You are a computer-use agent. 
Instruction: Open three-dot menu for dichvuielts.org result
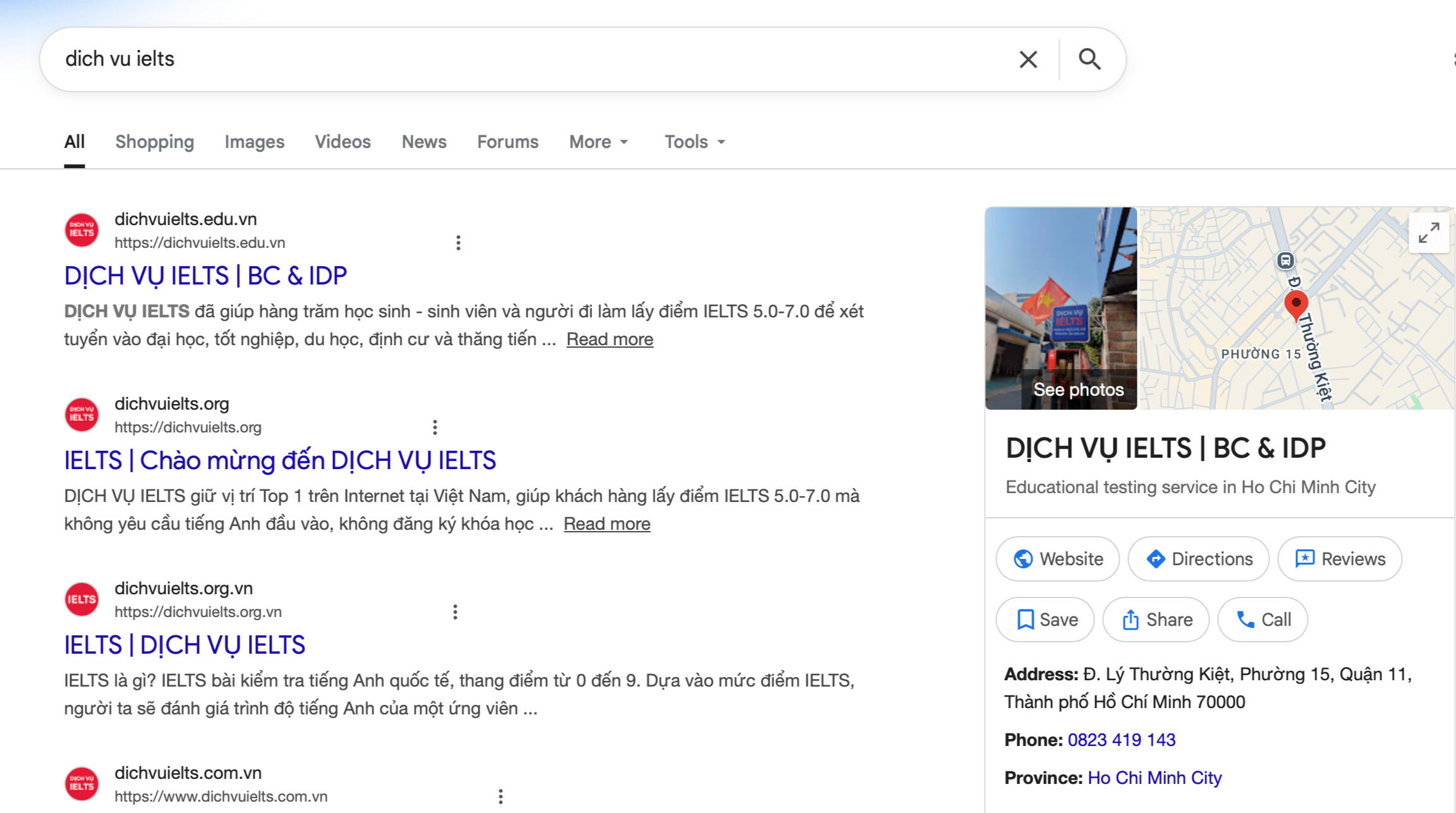pos(435,427)
